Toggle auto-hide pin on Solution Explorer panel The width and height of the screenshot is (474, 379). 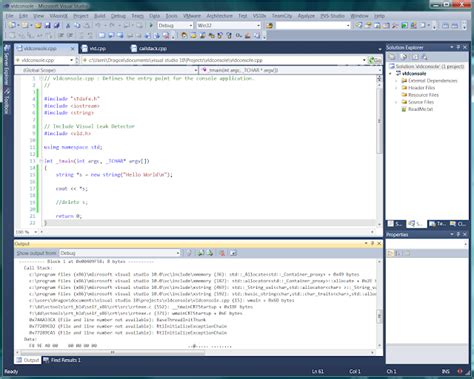(x=458, y=47)
